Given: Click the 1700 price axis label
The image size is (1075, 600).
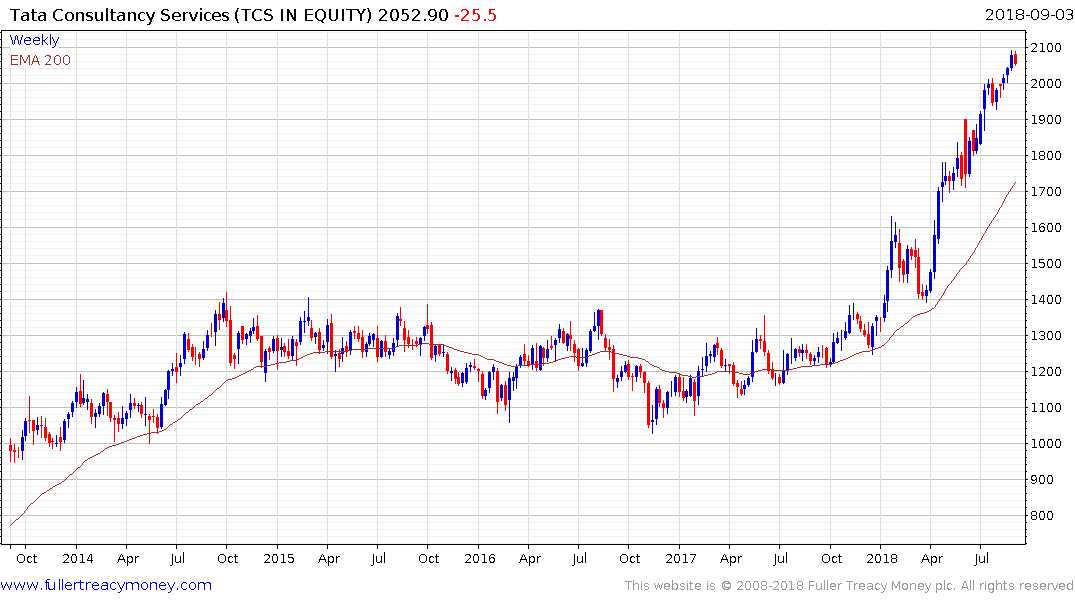Looking at the screenshot, I should click(x=1046, y=191).
